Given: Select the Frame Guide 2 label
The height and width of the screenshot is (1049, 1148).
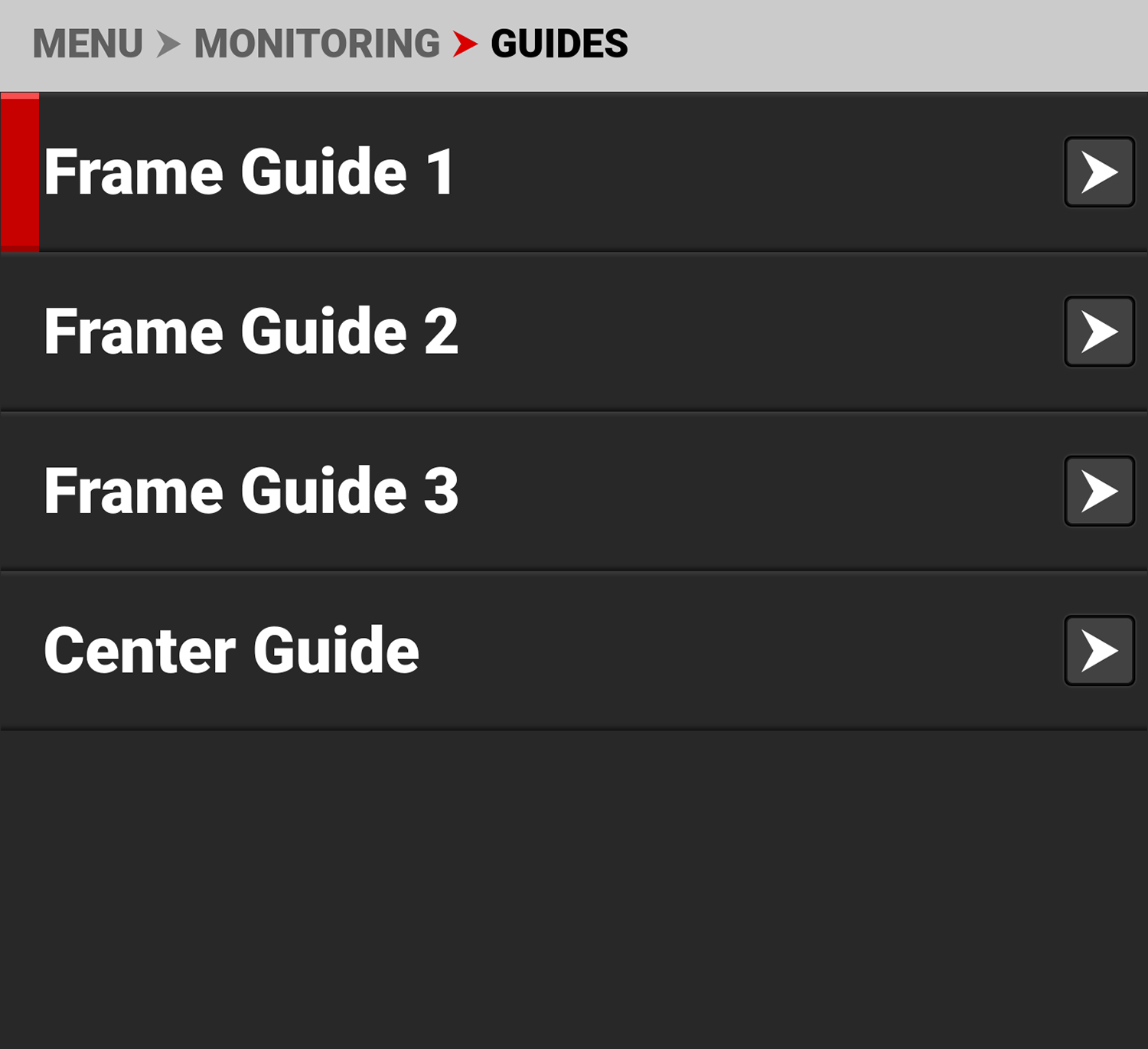Looking at the screenshot, I should (x=251, y=332).
